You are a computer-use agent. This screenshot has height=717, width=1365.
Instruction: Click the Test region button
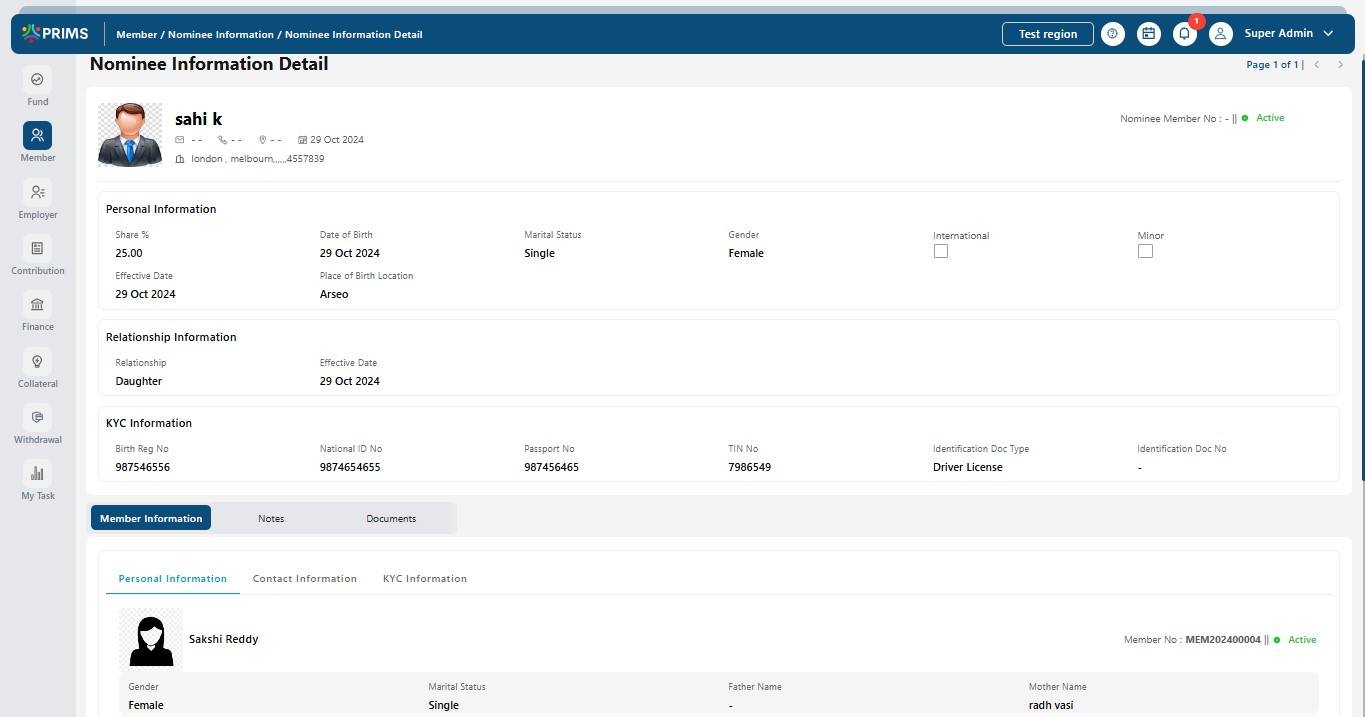pos(1047,34)
